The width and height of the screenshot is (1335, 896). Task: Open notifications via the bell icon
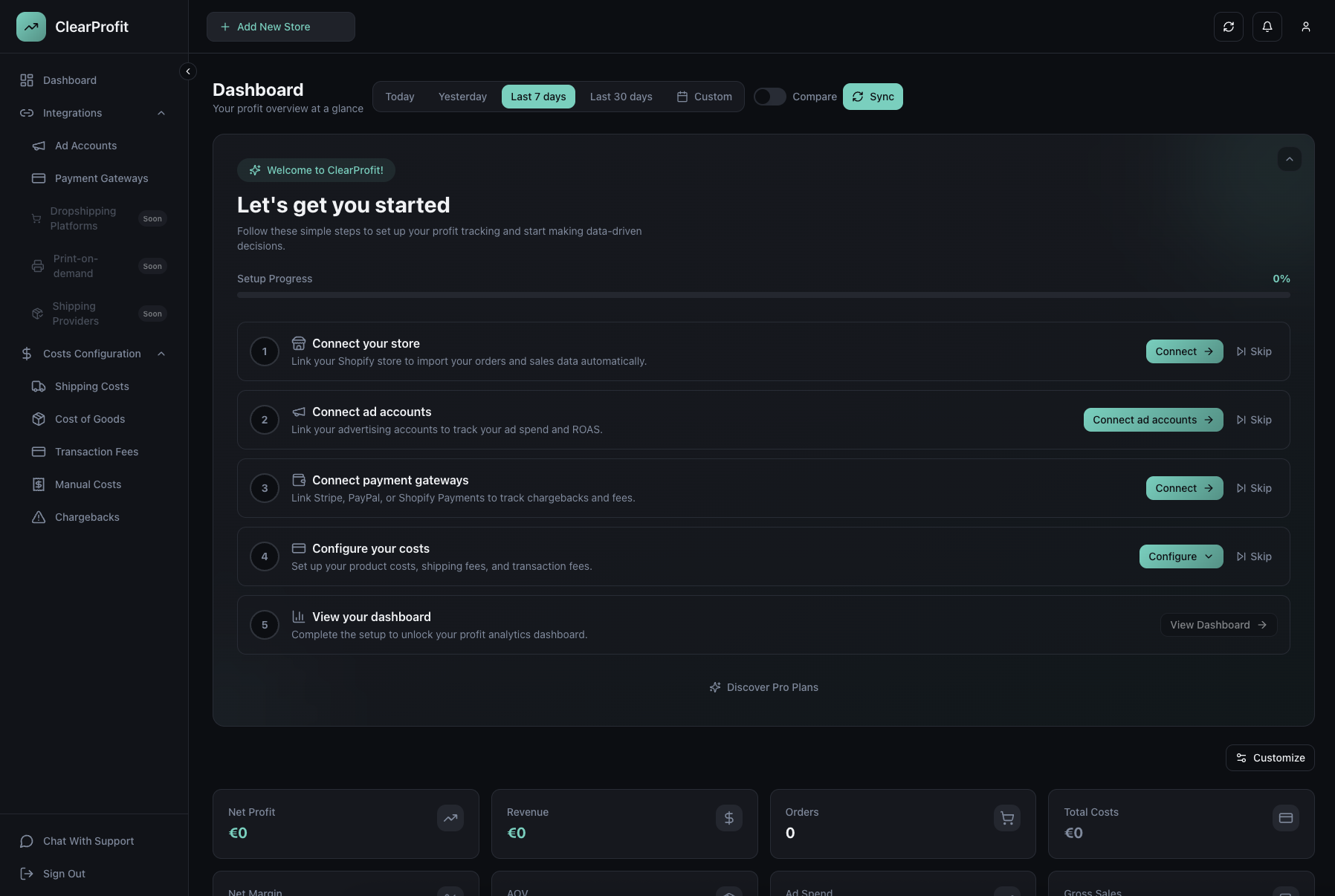pos(1268,27)
